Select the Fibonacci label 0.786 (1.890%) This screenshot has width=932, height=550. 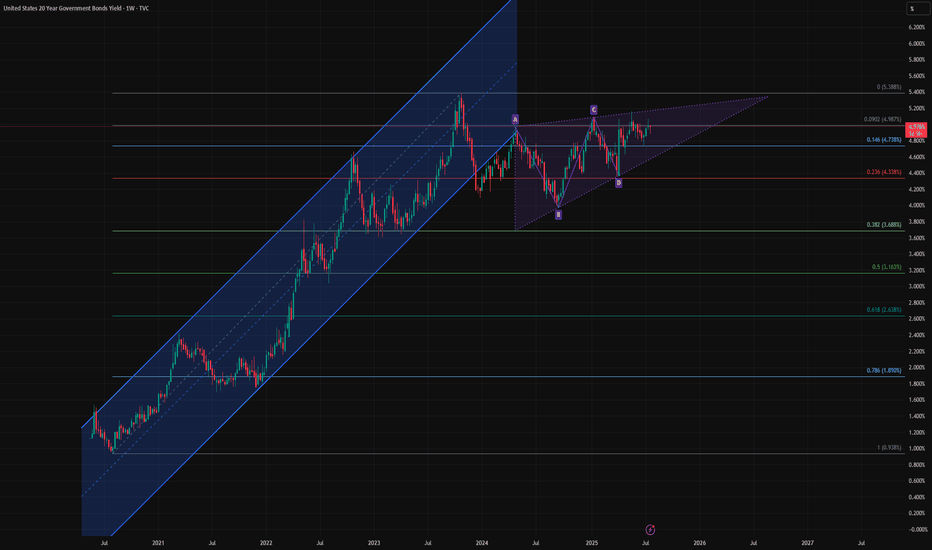(883, 370)
